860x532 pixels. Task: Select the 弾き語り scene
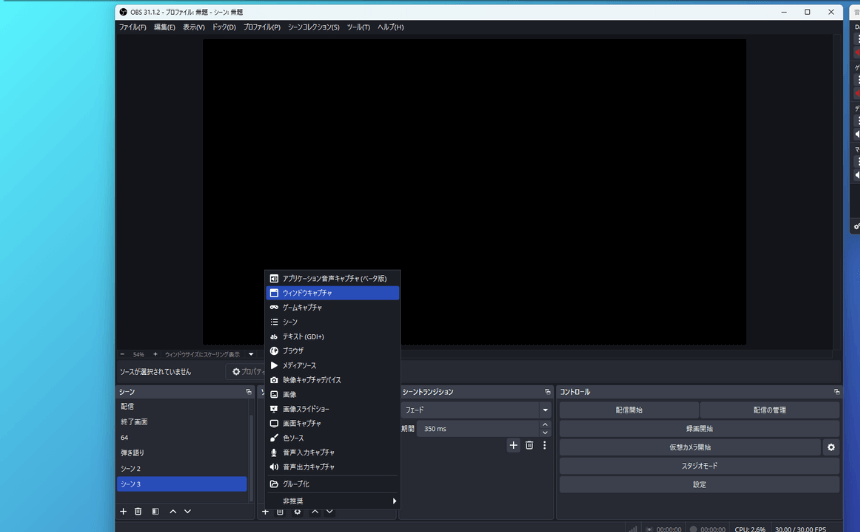coord(133,453)
